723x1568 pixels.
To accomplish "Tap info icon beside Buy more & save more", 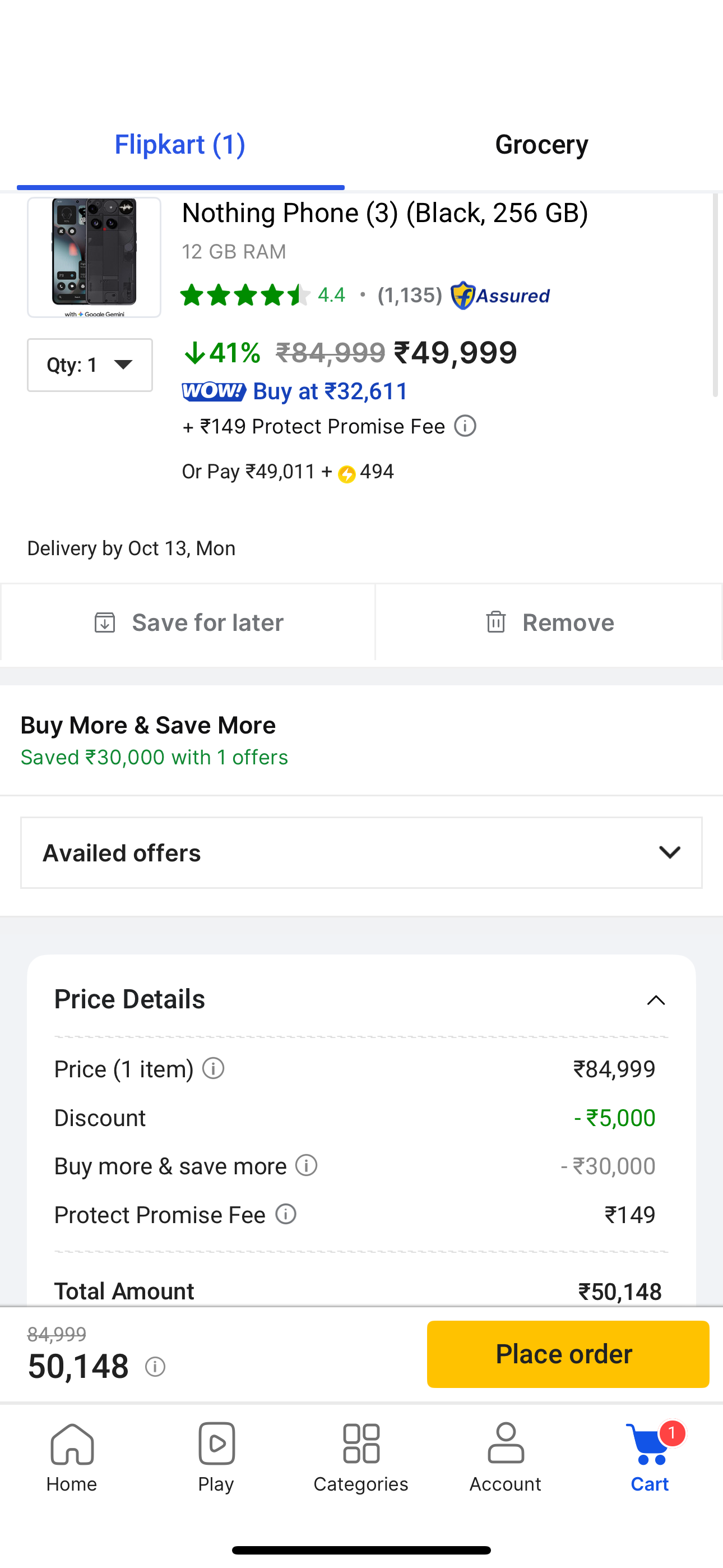I will coord(307,1165).
